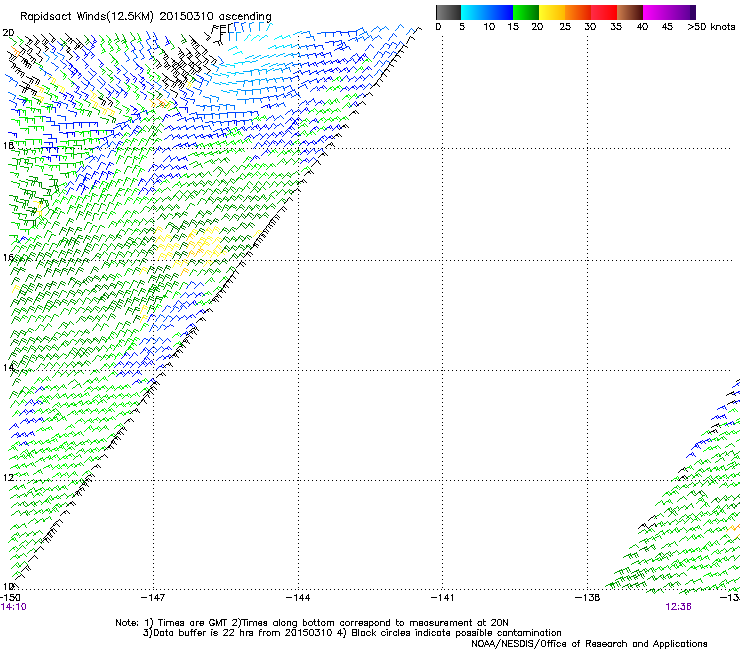Click the 14 latitude axis label
This screenshot has width=740, height=650.
tap(8, 367)
